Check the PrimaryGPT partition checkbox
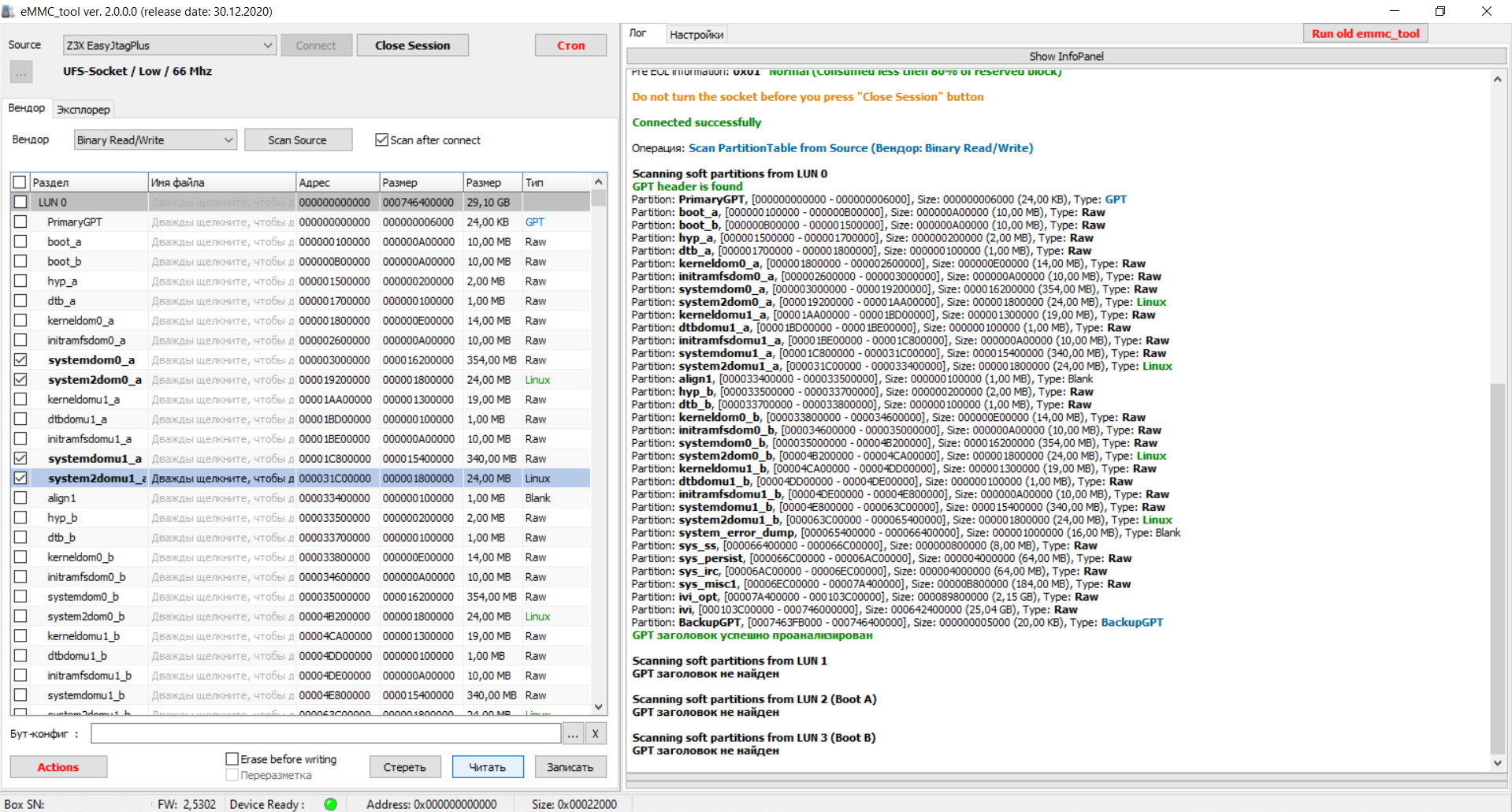 point(20,222)
